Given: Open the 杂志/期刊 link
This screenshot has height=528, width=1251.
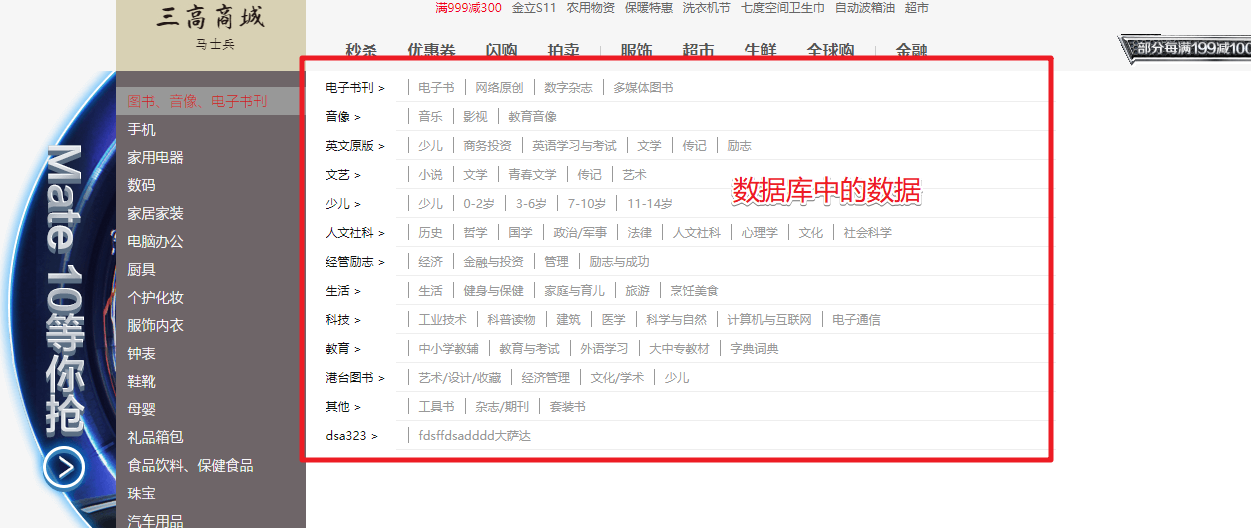Looking at the screenshot, I should coord(502,407).
